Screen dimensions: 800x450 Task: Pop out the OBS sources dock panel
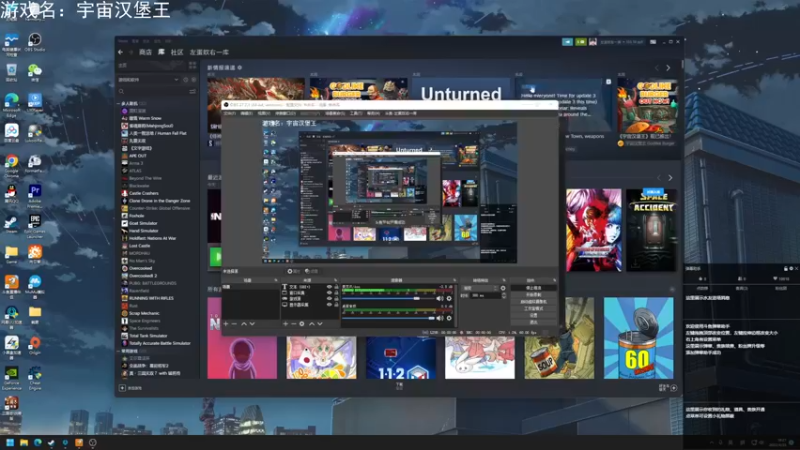[x=335, y=280]
